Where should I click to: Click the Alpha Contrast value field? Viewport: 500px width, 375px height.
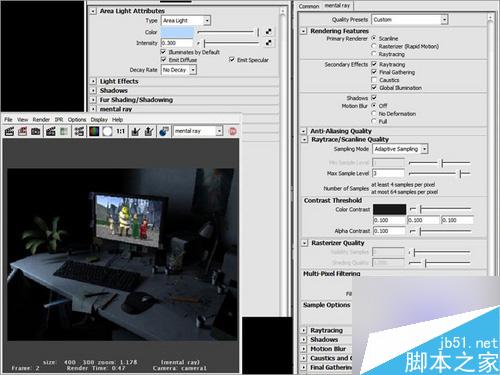pyautogui.click(x=389, y=231)
